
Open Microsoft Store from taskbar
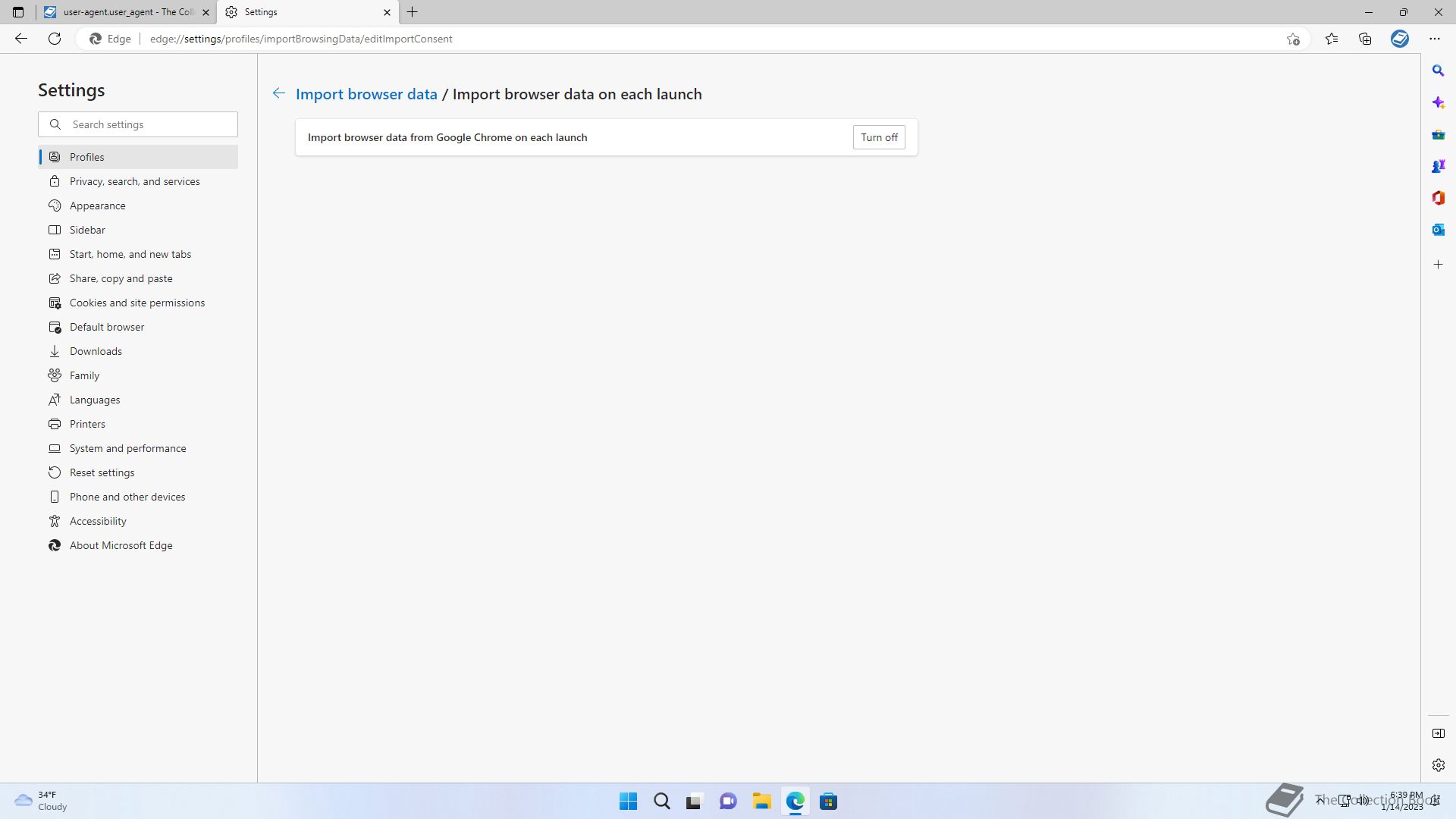[x=828, y=801]
